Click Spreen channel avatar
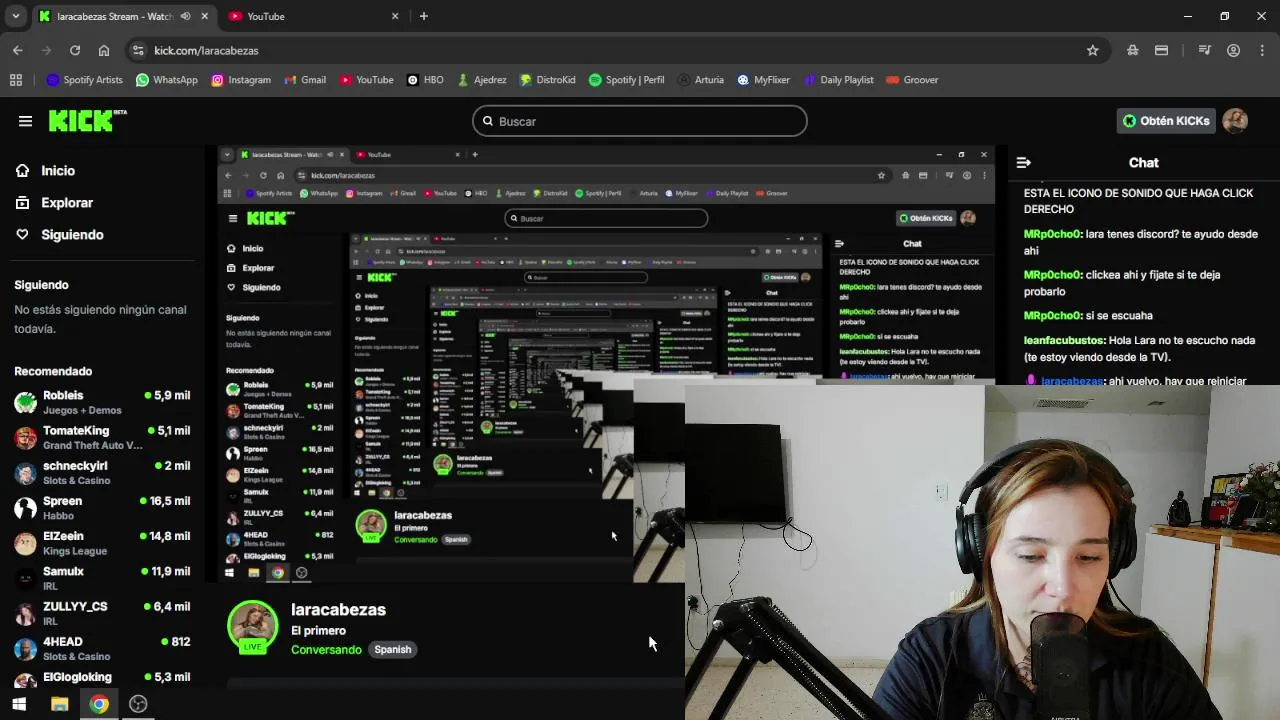Screen dimensions: 1280x720 pos(25,508)
